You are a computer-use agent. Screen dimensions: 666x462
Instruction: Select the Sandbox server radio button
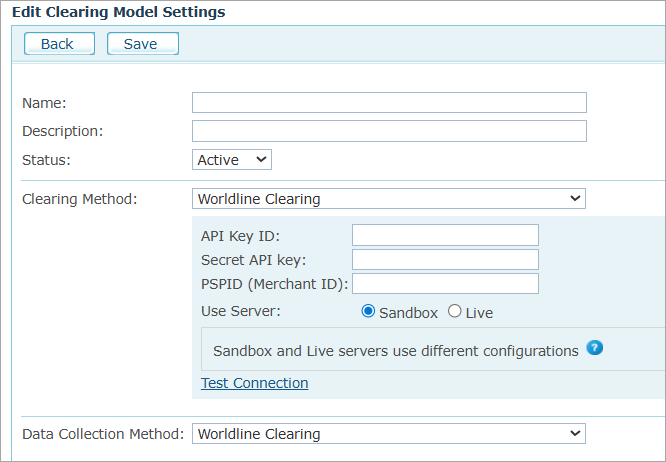click(x=368, y=311)
